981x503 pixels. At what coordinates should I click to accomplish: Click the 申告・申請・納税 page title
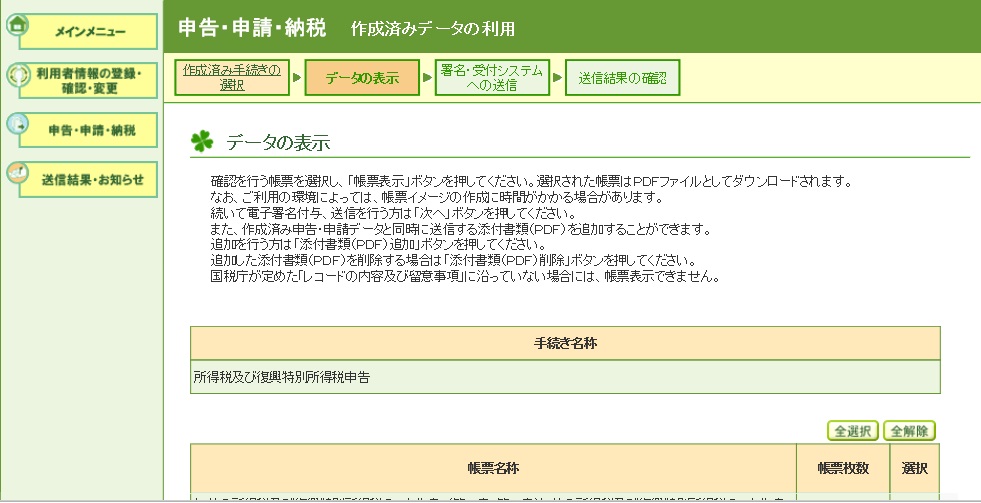coord(252,28)
